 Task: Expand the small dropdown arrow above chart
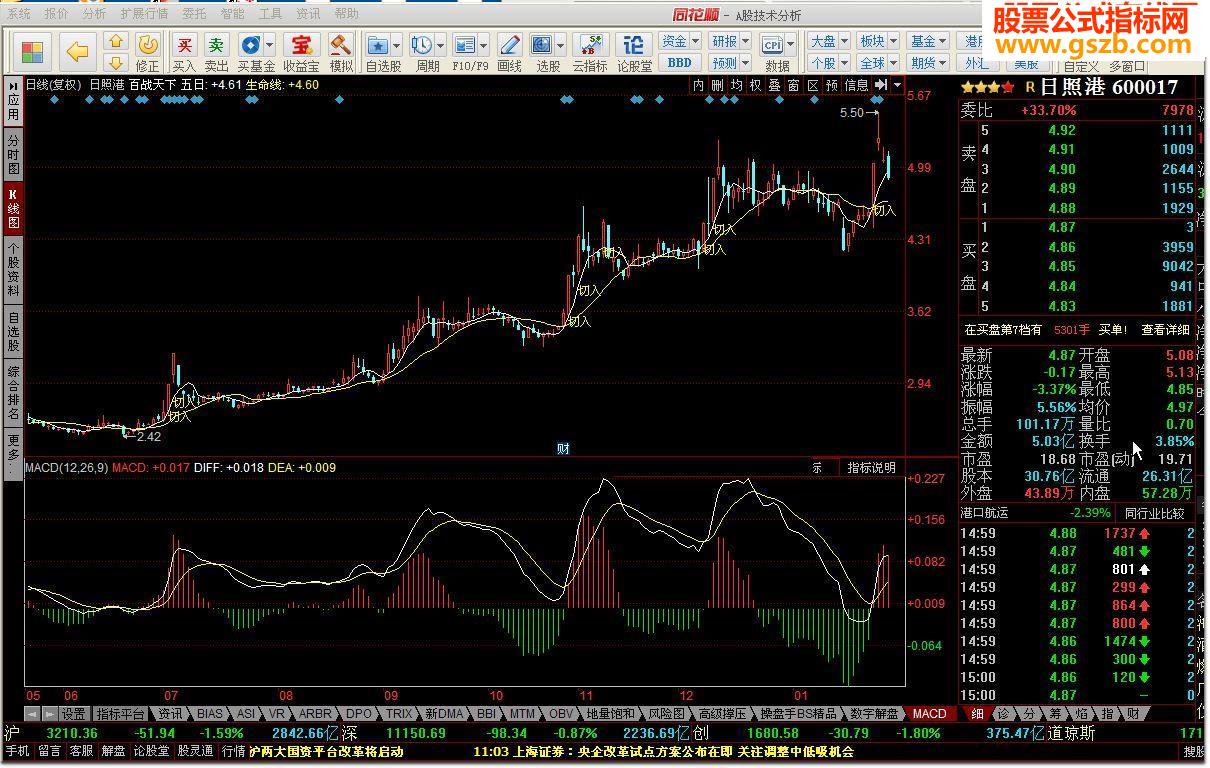[897, 85]
